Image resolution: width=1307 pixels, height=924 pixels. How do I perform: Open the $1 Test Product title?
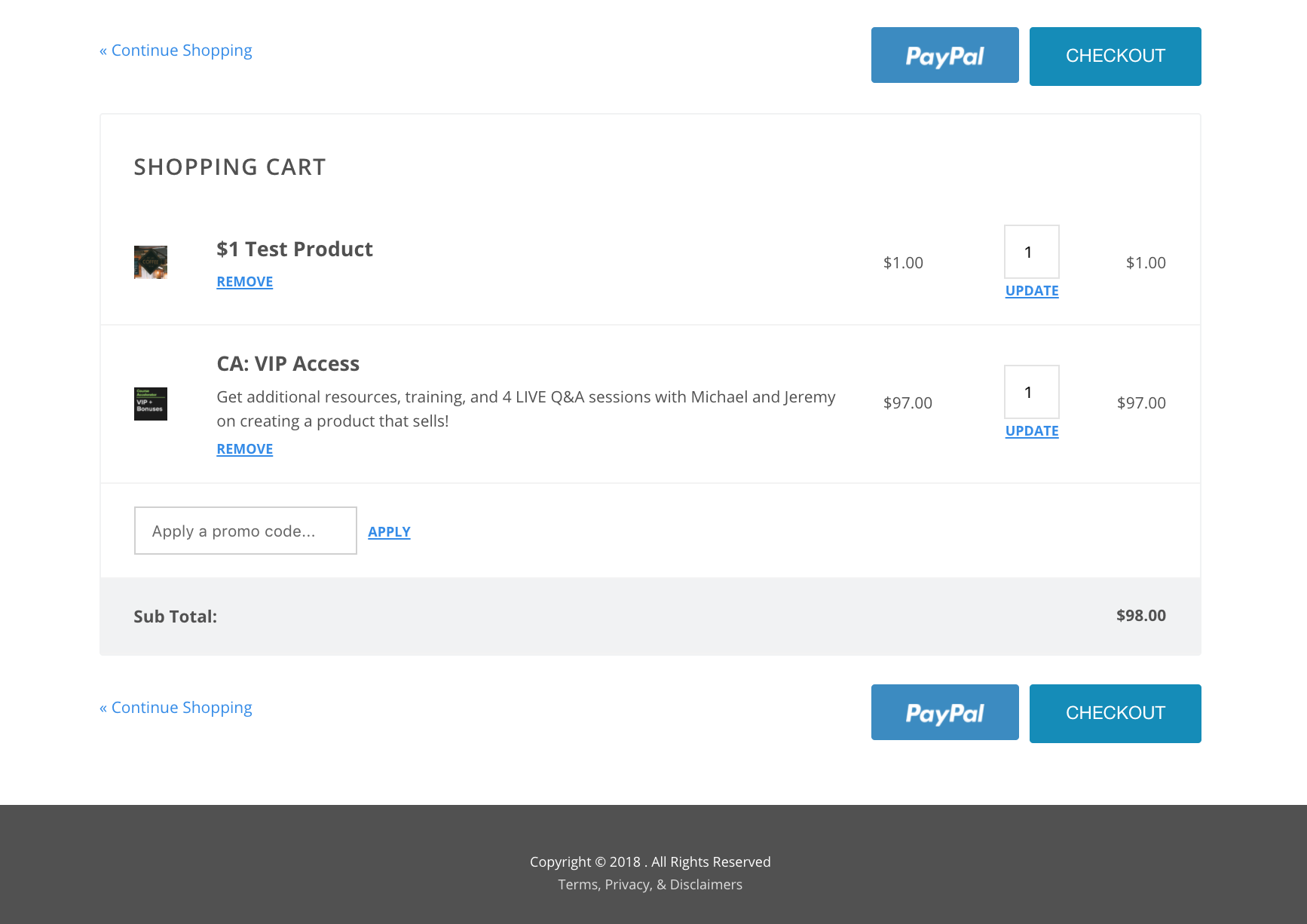click(x=295, y=249)
